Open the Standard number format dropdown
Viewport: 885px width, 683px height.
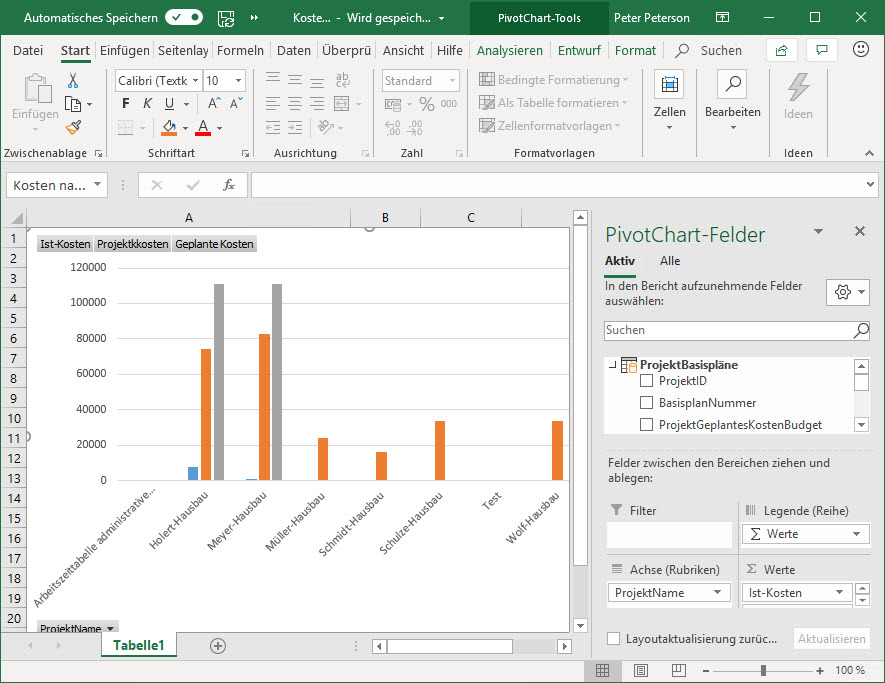coord(452,81)
